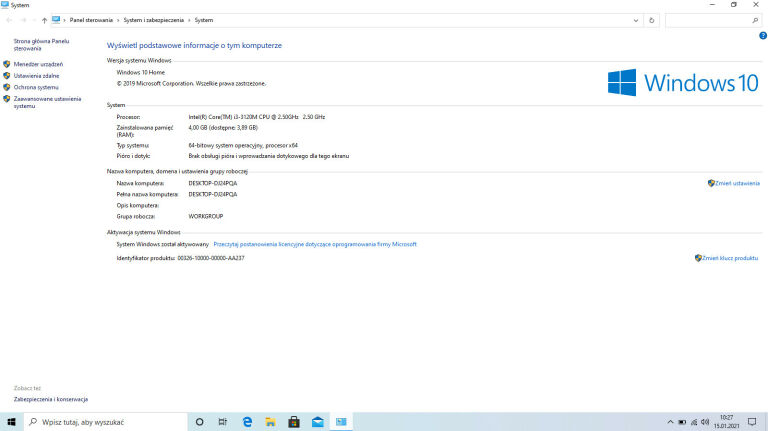Click Control Panel taskbar icon
Image resolution: width=768 pixels, height=431 pixels.
[x=341, y=422]
